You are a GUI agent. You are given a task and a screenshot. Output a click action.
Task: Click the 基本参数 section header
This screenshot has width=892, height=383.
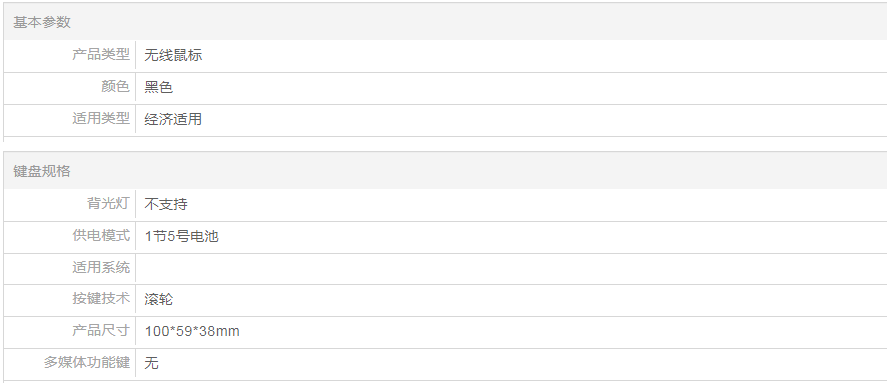[x=42, y=23]
